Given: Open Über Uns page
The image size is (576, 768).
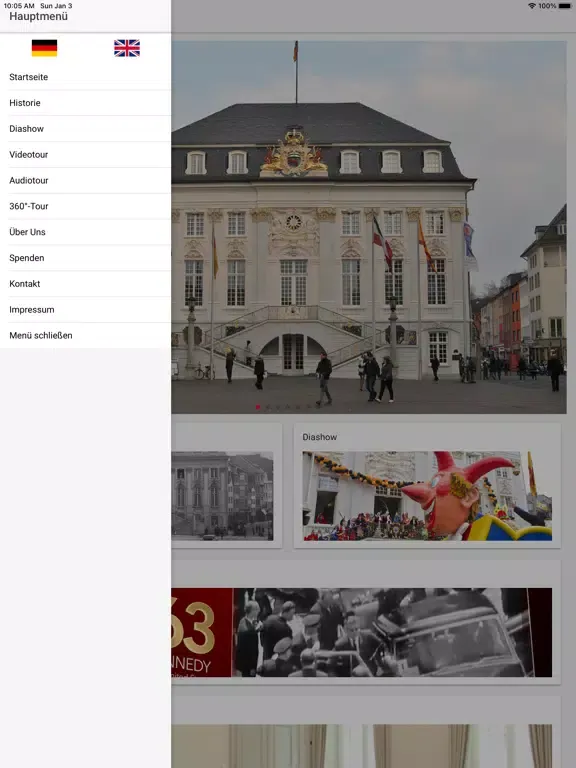Looking at the screenshot, I should tap(85, 232).
